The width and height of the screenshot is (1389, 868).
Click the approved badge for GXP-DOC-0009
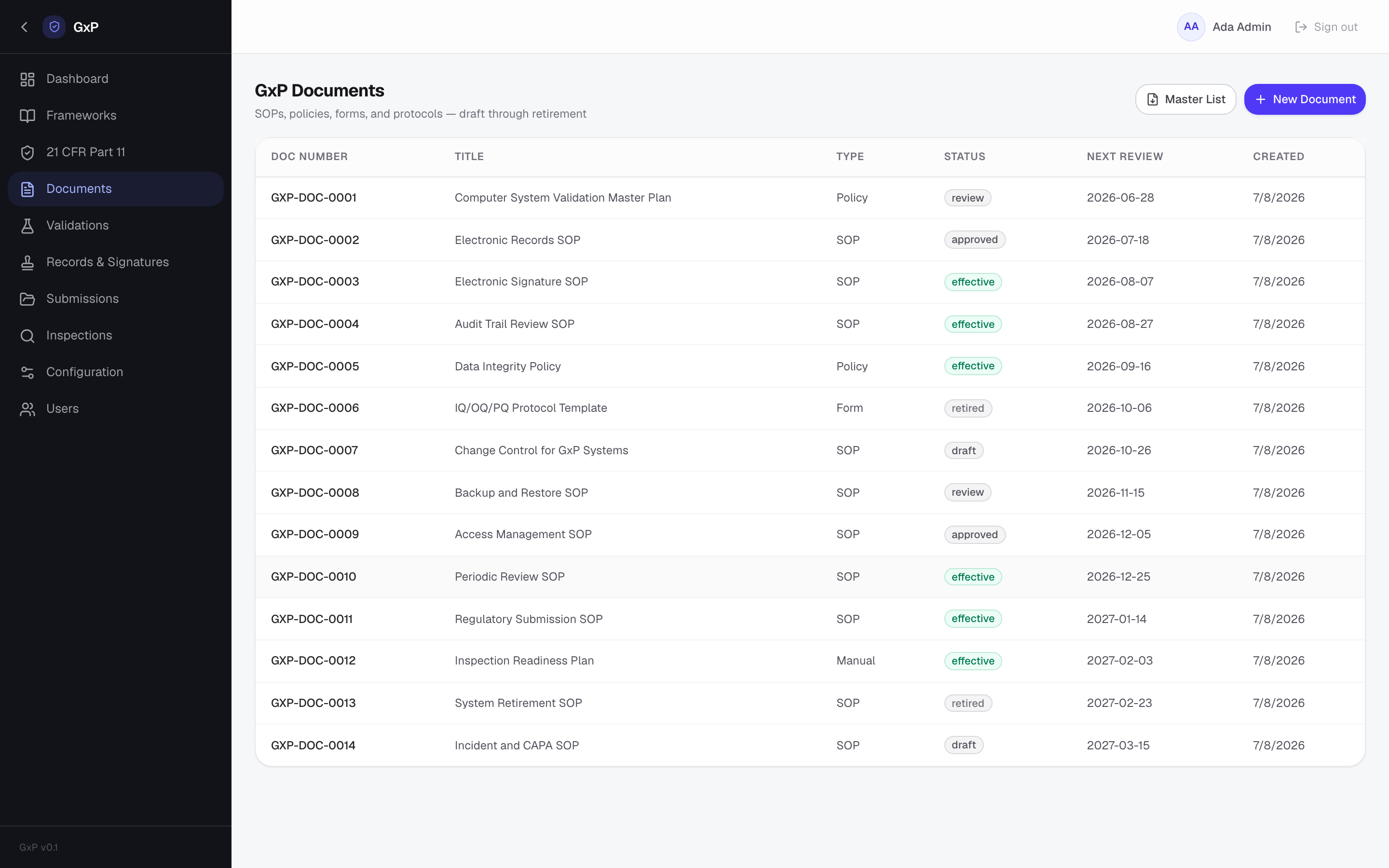tap(975, 535)
